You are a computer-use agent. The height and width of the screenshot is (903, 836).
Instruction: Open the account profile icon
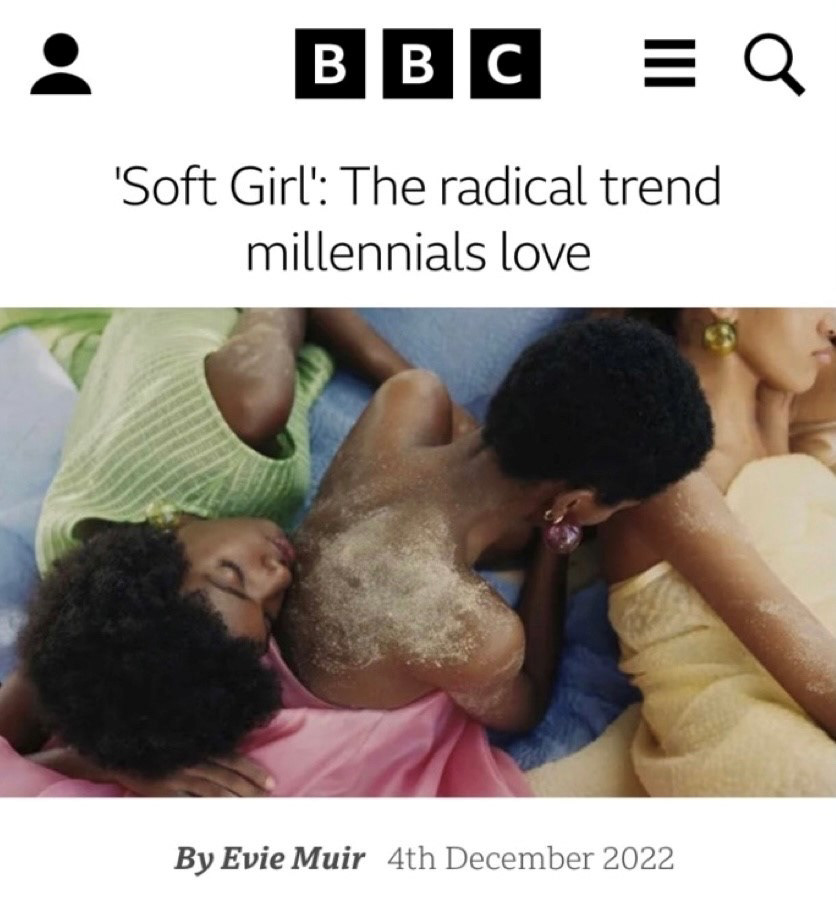pos(60,63)
